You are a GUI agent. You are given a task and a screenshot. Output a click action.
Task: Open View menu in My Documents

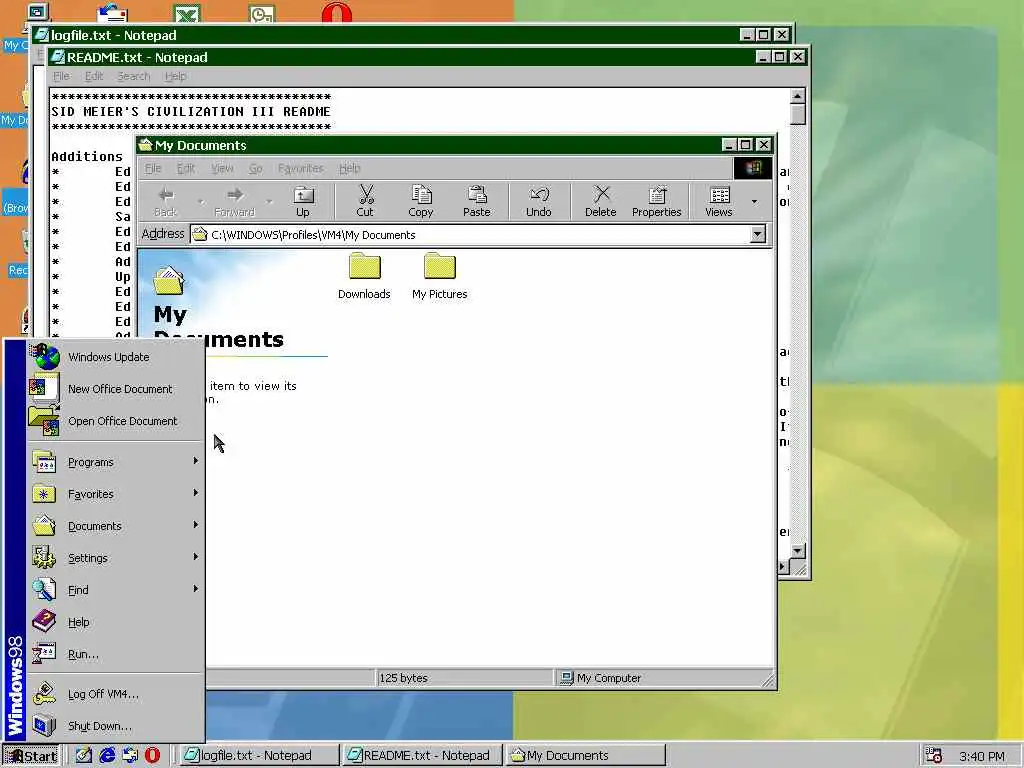(222, 168)
